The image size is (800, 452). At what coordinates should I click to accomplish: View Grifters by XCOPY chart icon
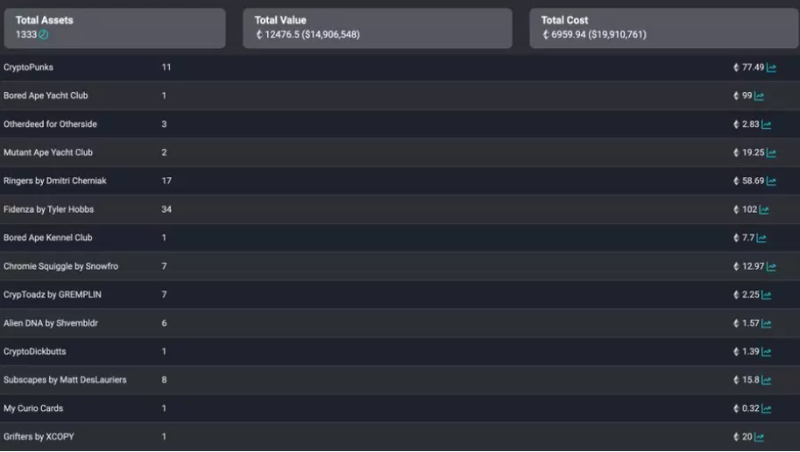pos(760,437)
